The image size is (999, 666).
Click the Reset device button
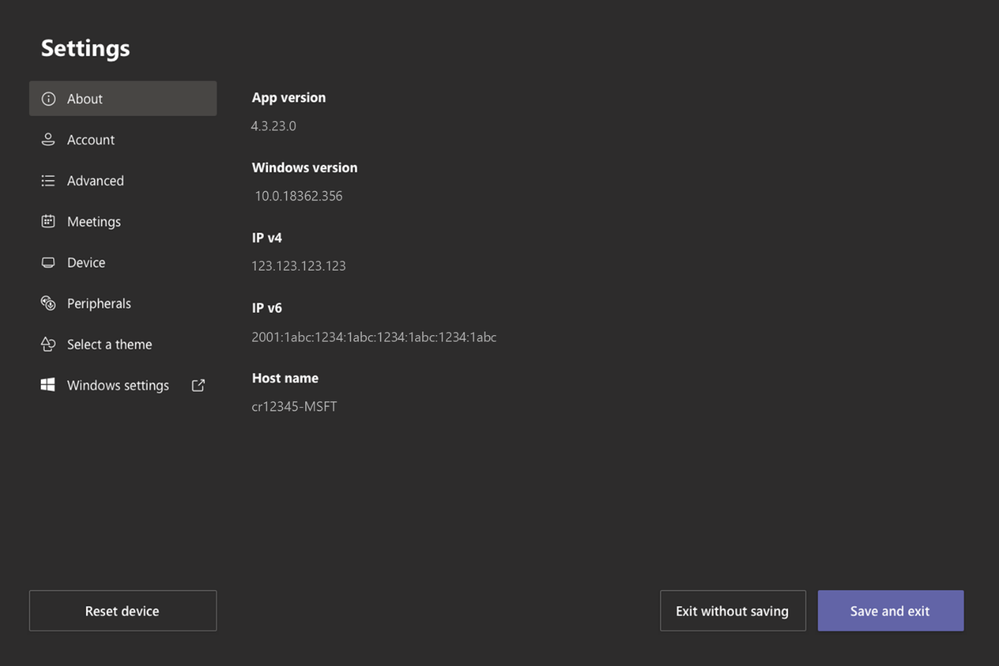click(x=123, y=611)
